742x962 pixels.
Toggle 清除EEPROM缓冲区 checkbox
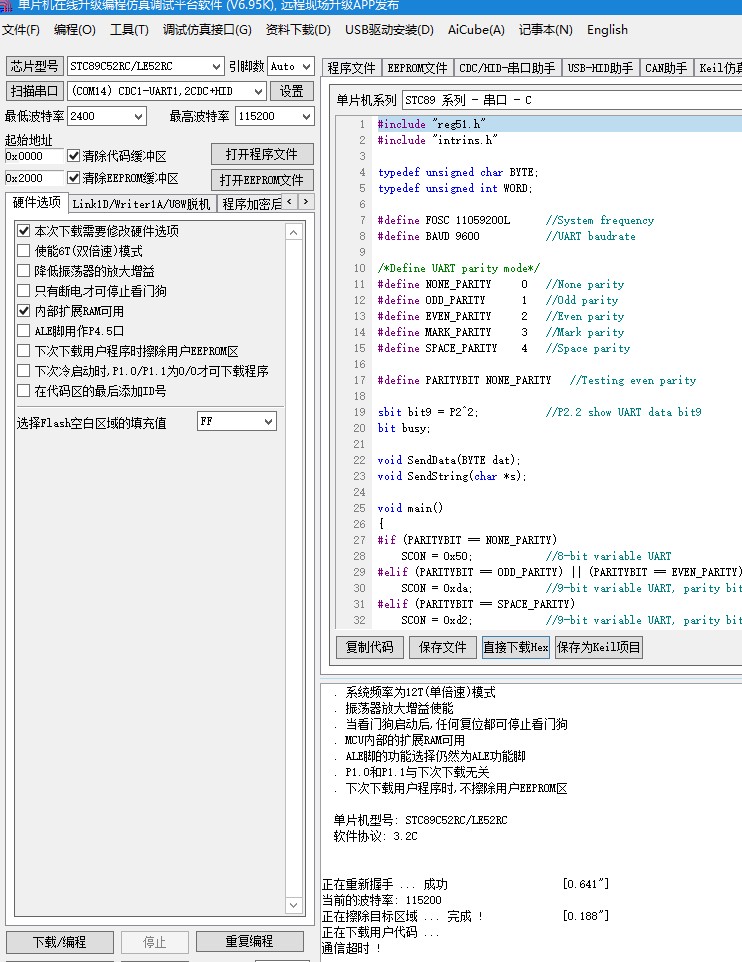pos(74,178)
